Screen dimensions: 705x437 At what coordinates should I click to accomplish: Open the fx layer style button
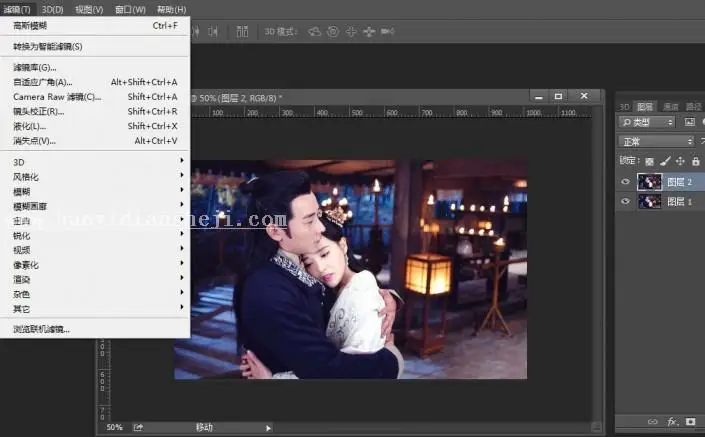672,421
